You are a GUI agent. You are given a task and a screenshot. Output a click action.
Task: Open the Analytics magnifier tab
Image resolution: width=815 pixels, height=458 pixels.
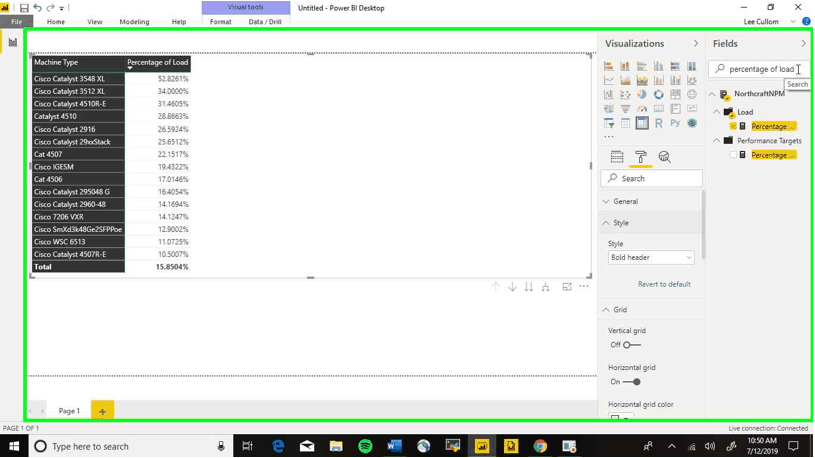664,156
